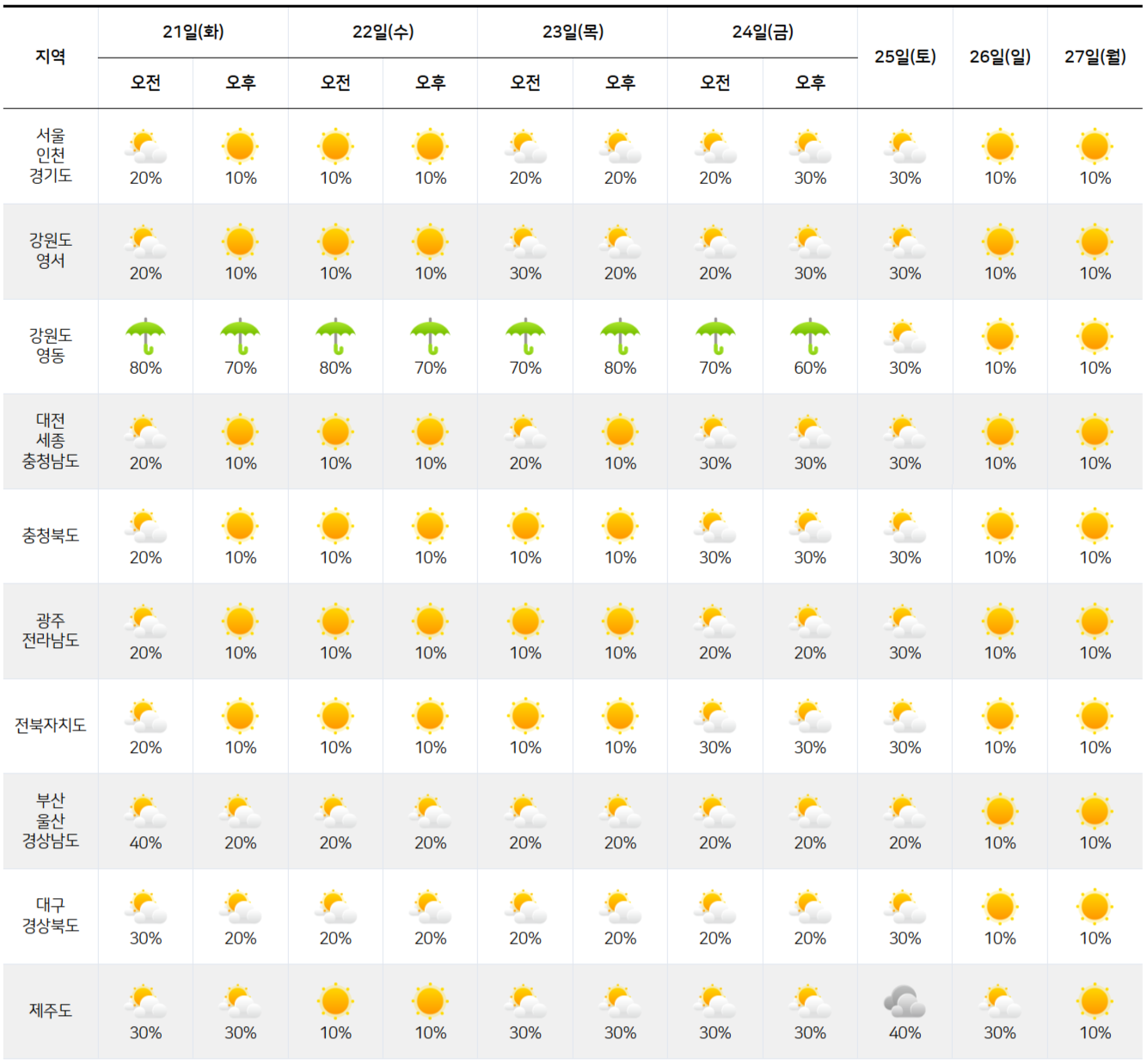Screen dimensions: 1147x1064
Task: Click the umbrella icon for 강원도 영동 on 21일(화) 오후
Action: (x=241, y=336)
